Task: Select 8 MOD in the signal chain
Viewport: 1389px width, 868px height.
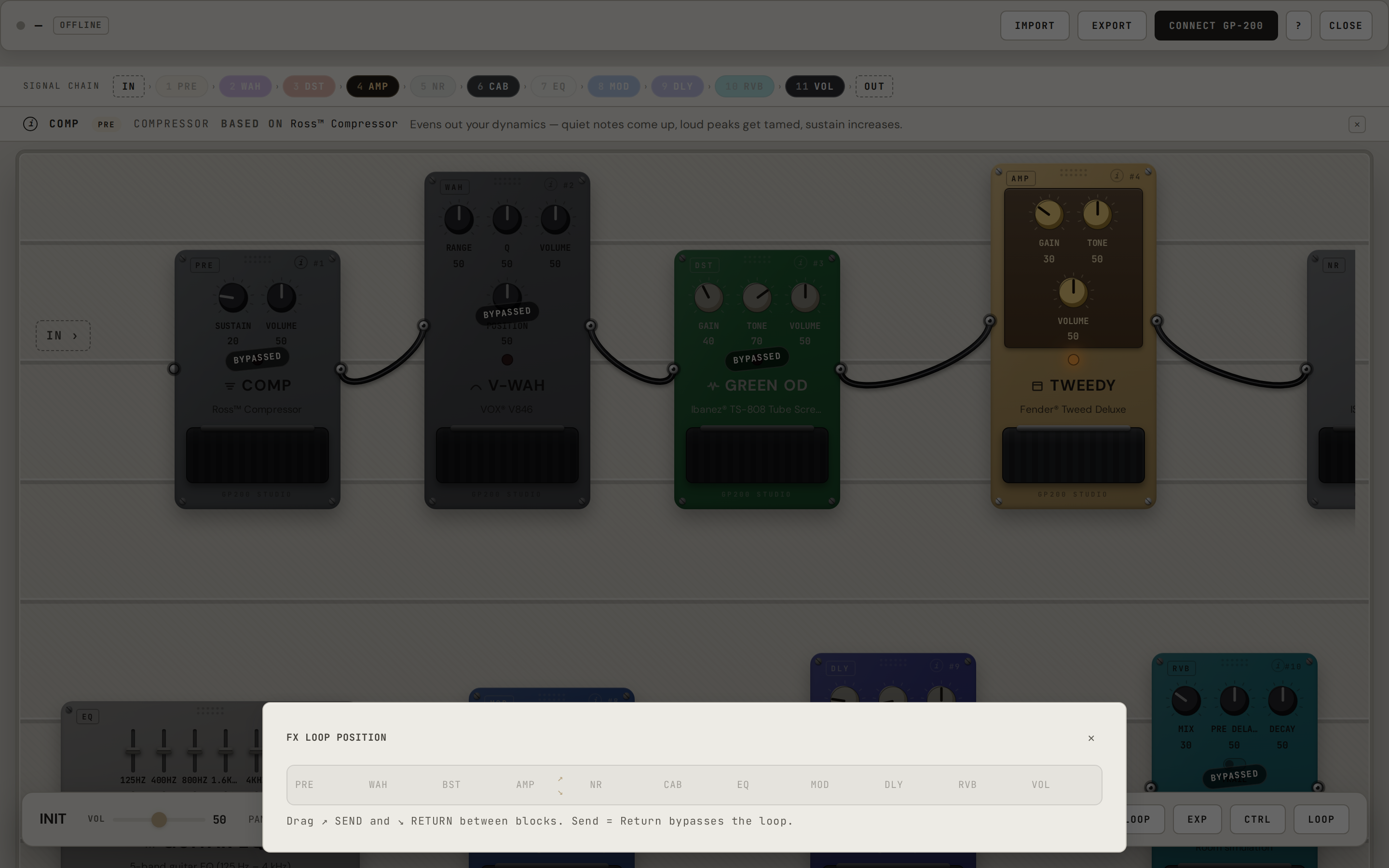Action: (613, 86)
